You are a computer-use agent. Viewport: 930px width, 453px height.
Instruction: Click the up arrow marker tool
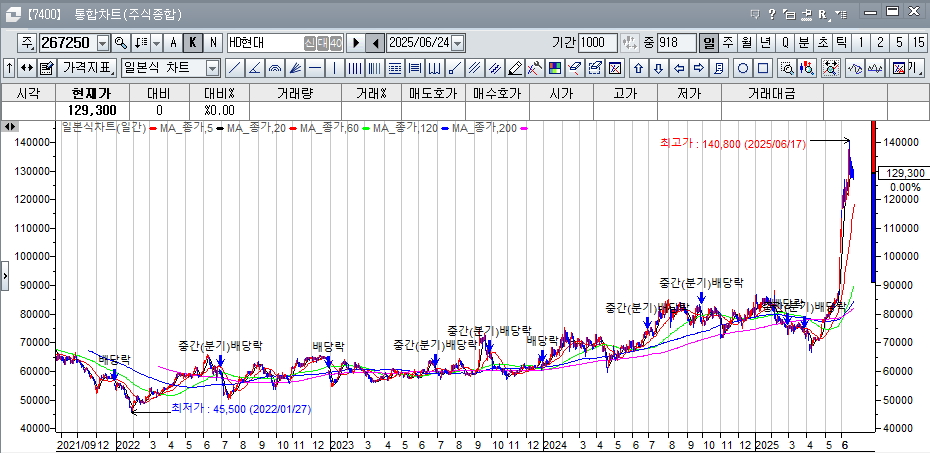tap(638, 68)
